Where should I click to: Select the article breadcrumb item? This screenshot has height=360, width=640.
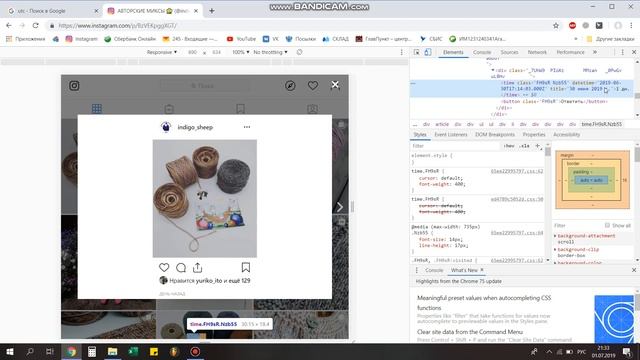tap(442, 124)
